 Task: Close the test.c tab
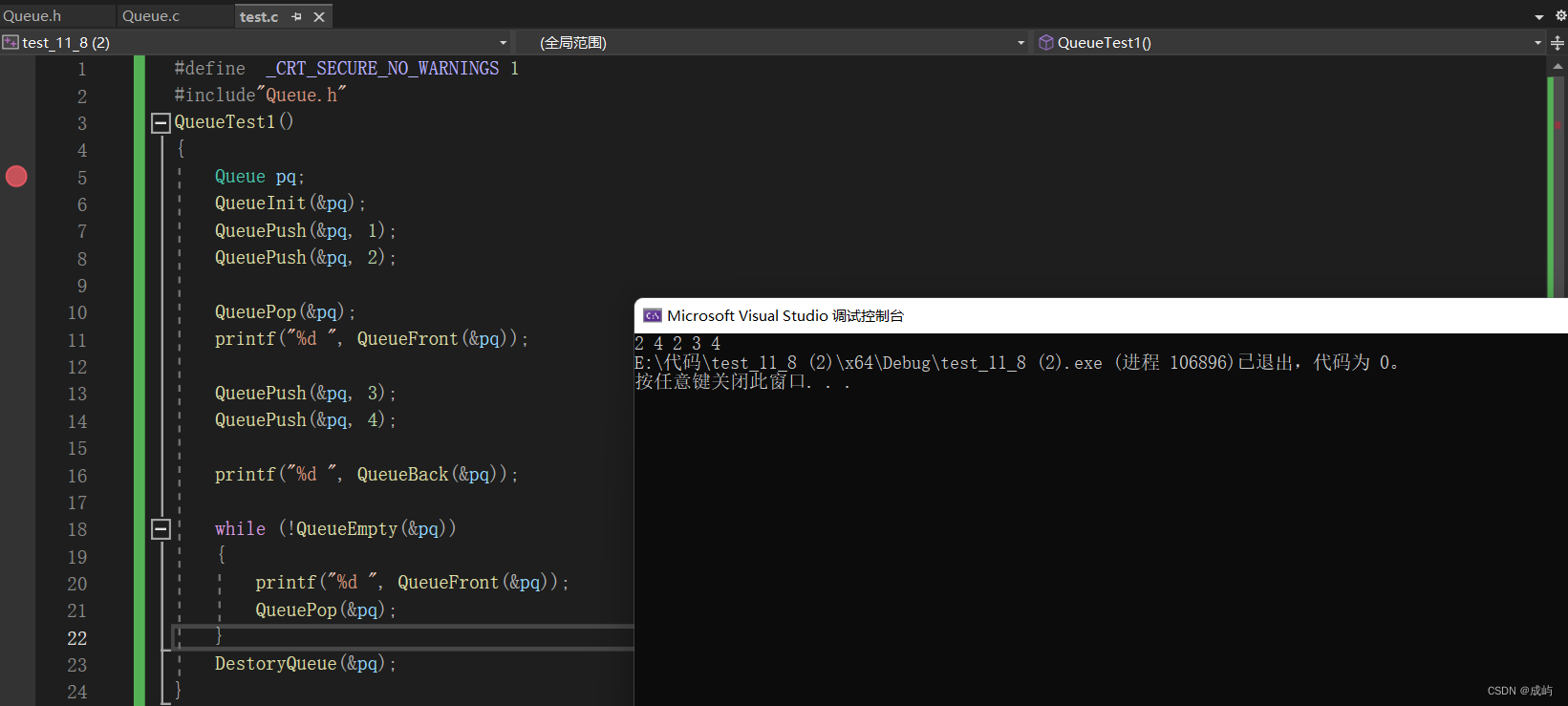click(319, 16)
